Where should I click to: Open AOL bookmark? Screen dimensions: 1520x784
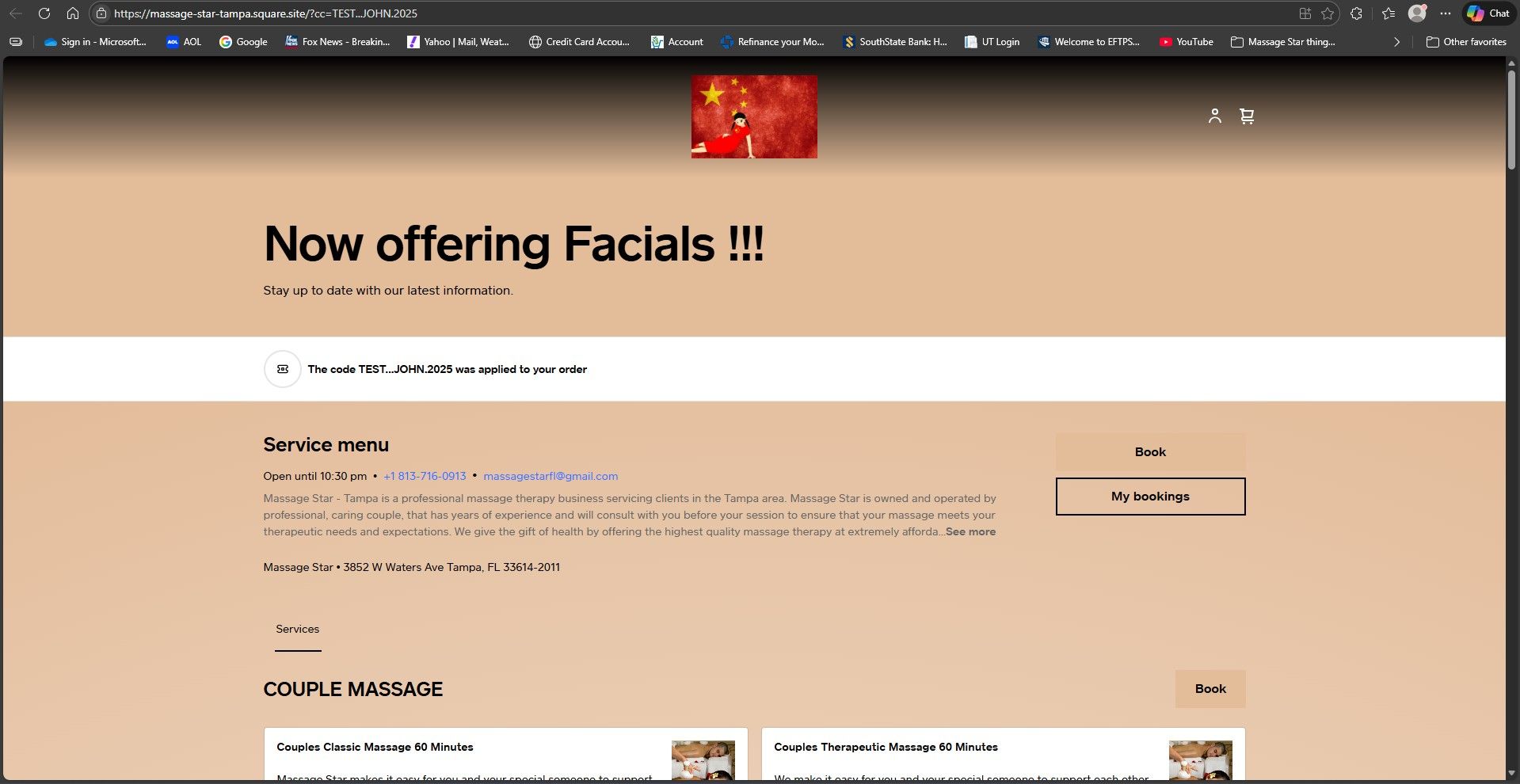pyautogui.click(x=184, y=42)
